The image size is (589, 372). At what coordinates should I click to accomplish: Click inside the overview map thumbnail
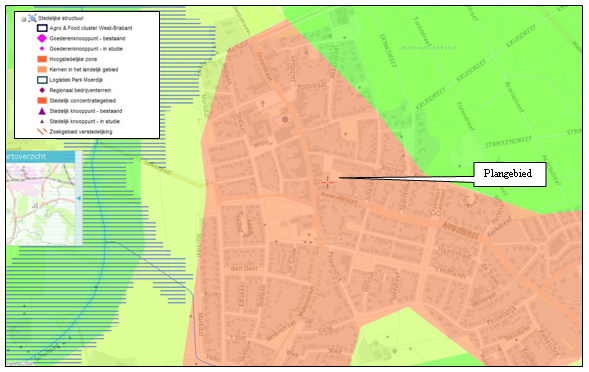(x=41, y=204)
